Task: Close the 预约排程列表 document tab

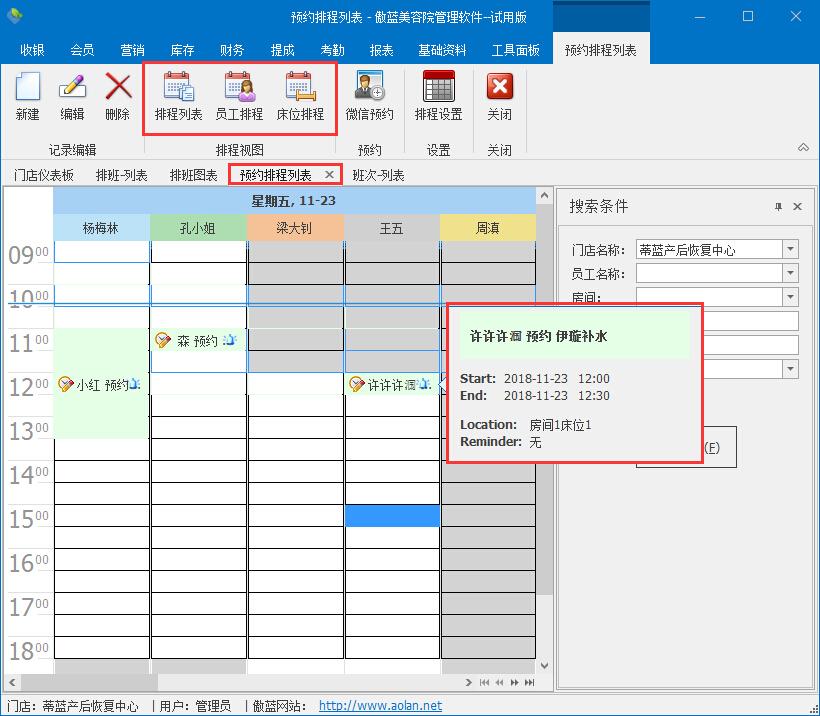Action: [x=330, y=175]
